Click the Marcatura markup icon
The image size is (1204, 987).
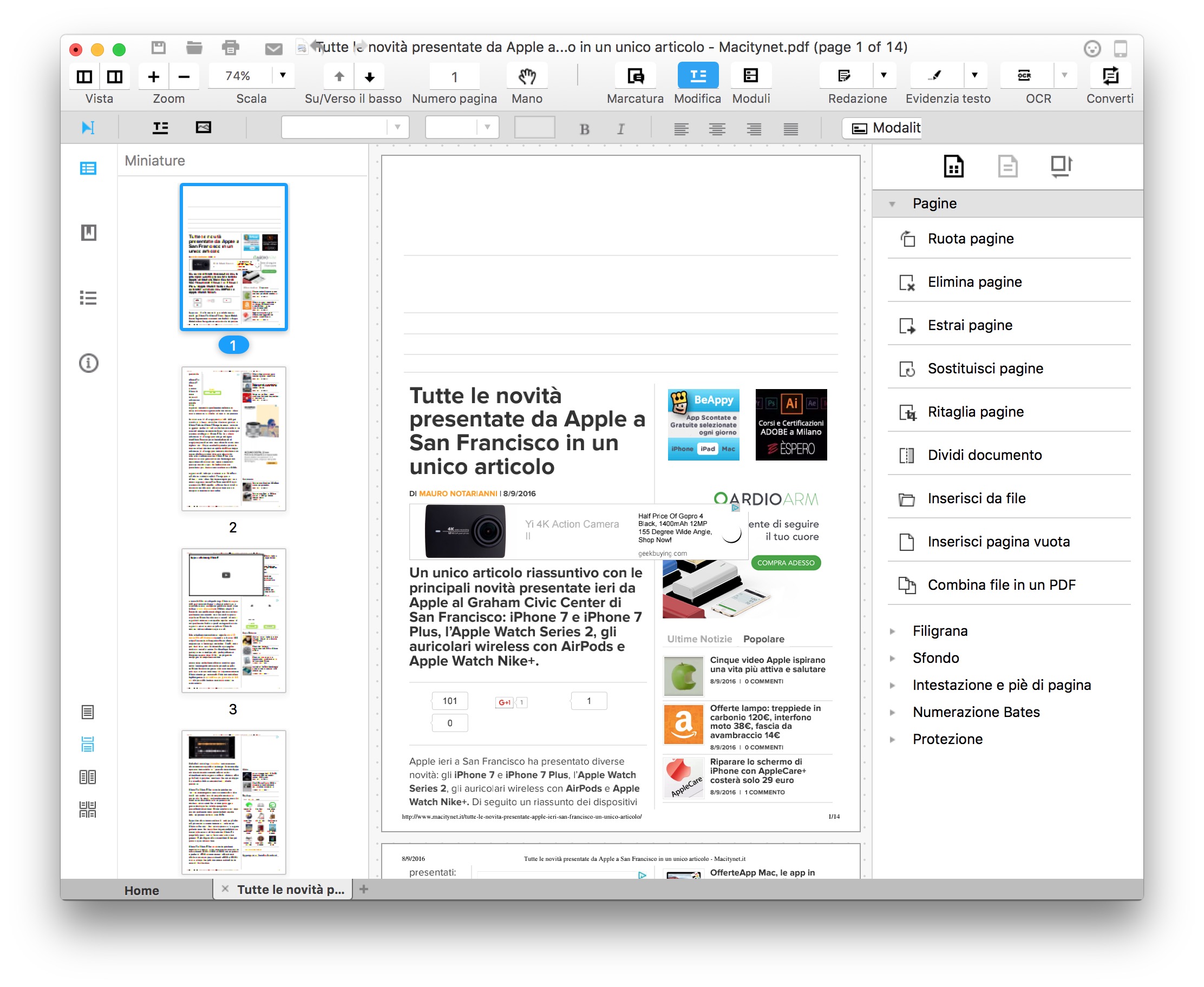pos(634,76)
